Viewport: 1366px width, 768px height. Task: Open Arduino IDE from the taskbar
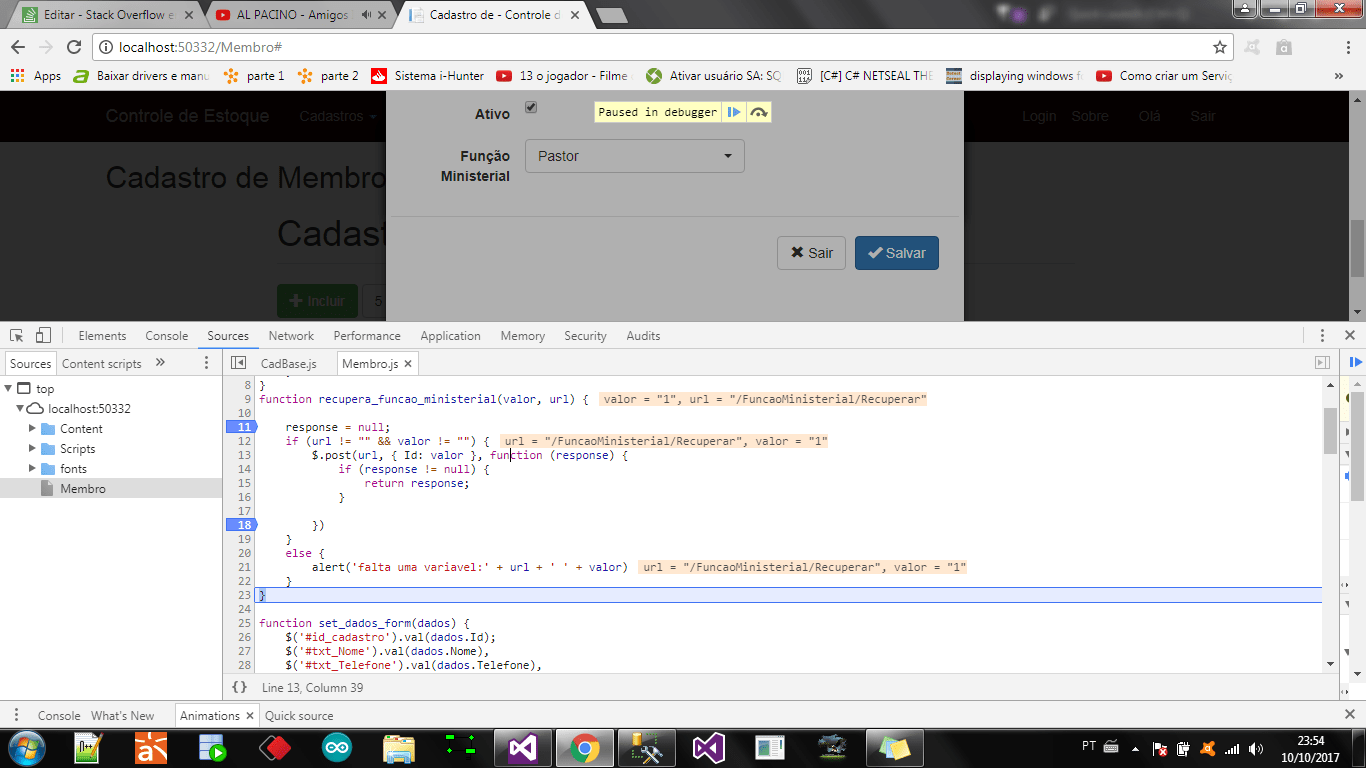[x=337, y=747]
